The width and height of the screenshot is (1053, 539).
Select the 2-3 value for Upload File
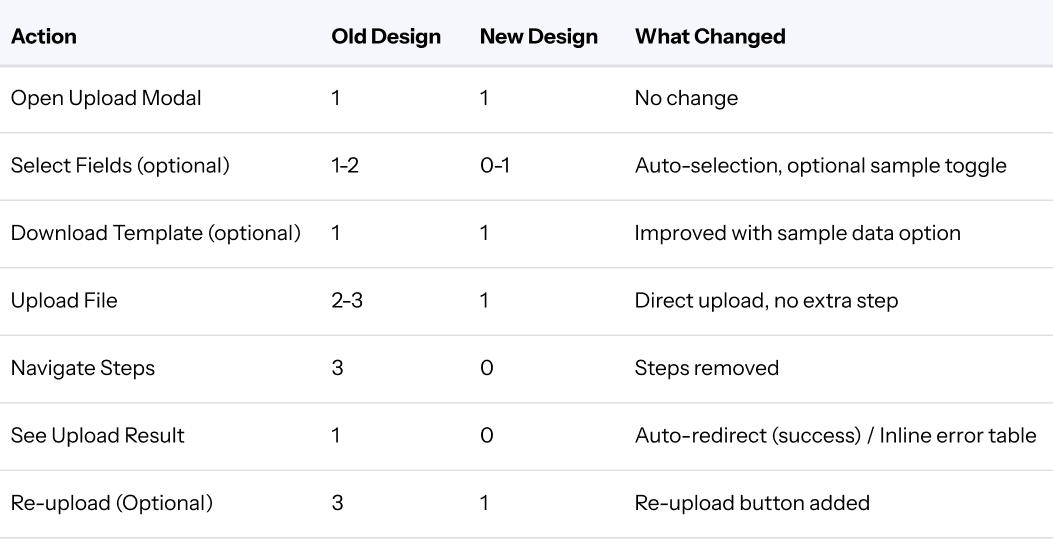347,300
